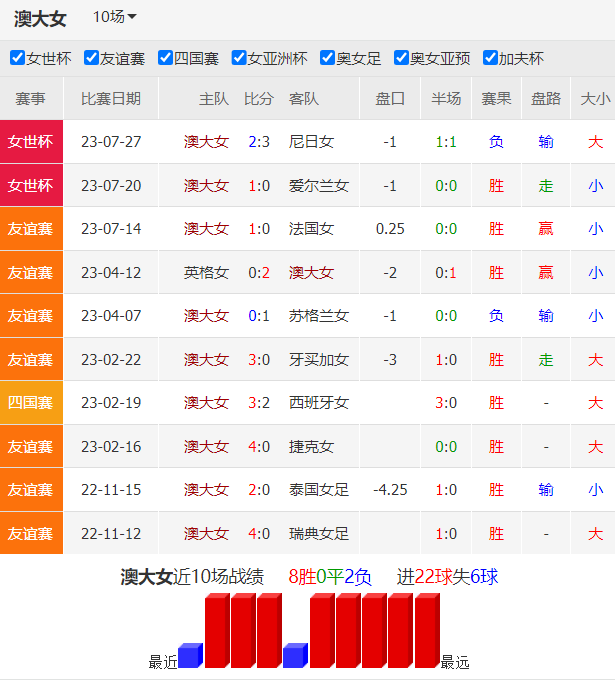Click the 比赛日期 column header
This screenshot has height=682, width=615.
click(110, 99)
